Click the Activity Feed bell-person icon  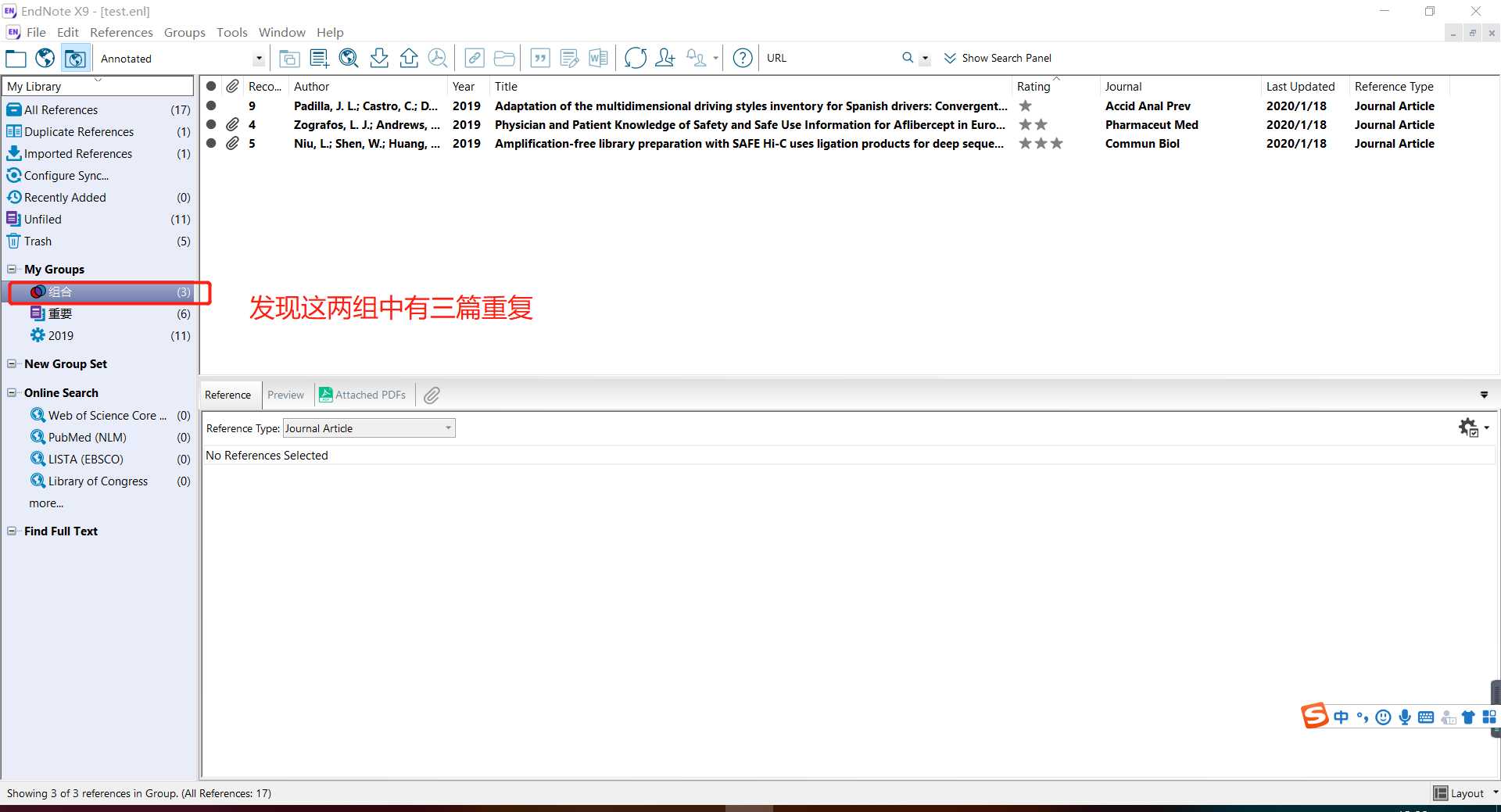tap(696, 59)
